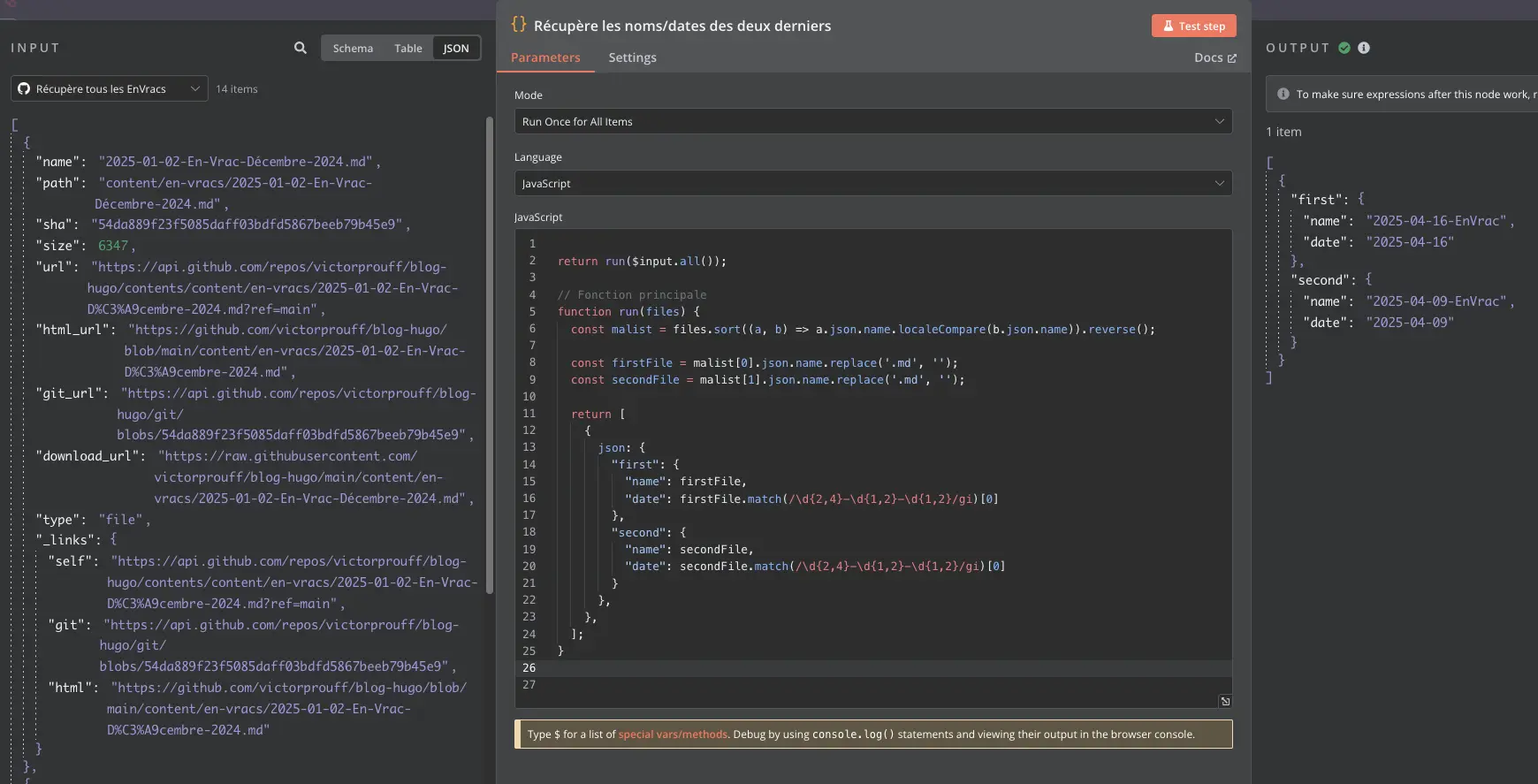Click the input panel vertical scrollbar
This screenshot has width=1538, height=784.
[490, 354]
